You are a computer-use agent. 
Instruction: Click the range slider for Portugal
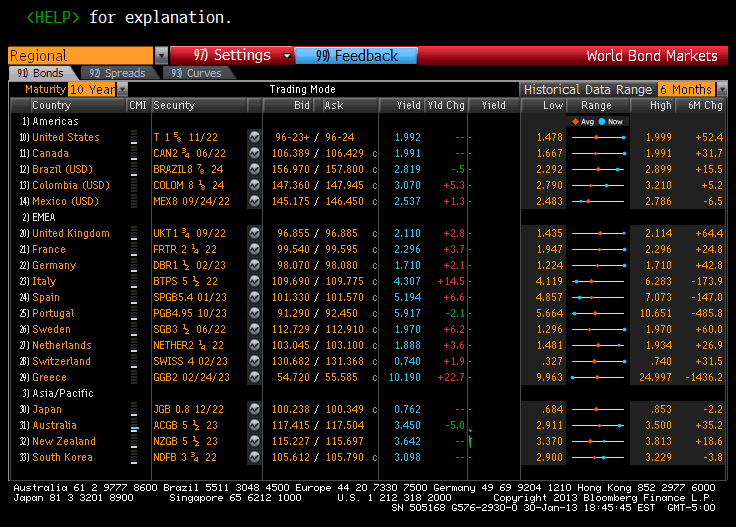click(598, 313)
